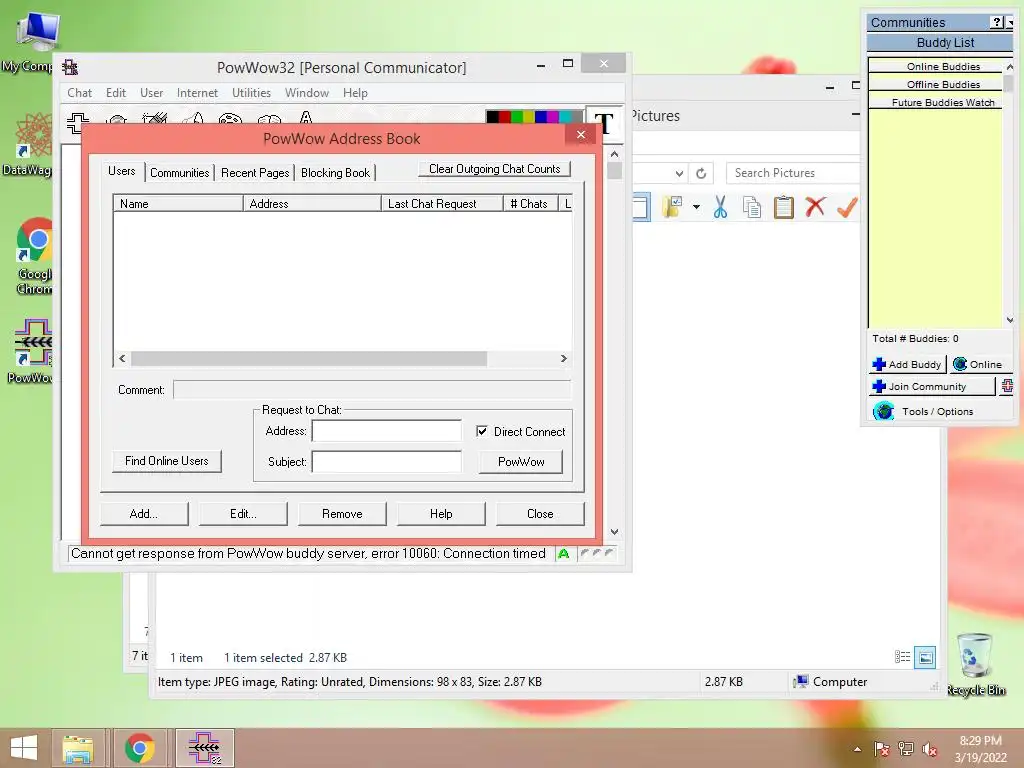Open the Utilities menu
1024x768 pixels.
pos(251,93)
